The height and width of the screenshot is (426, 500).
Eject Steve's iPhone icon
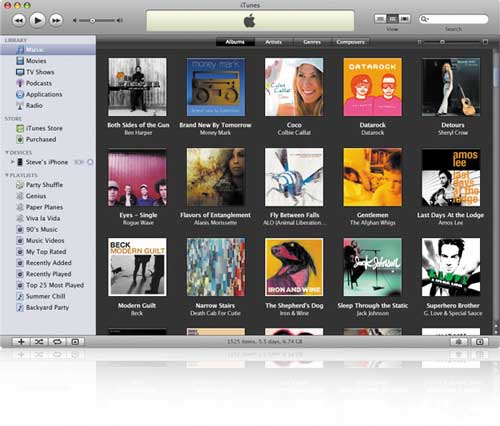[x=90, y=162]
